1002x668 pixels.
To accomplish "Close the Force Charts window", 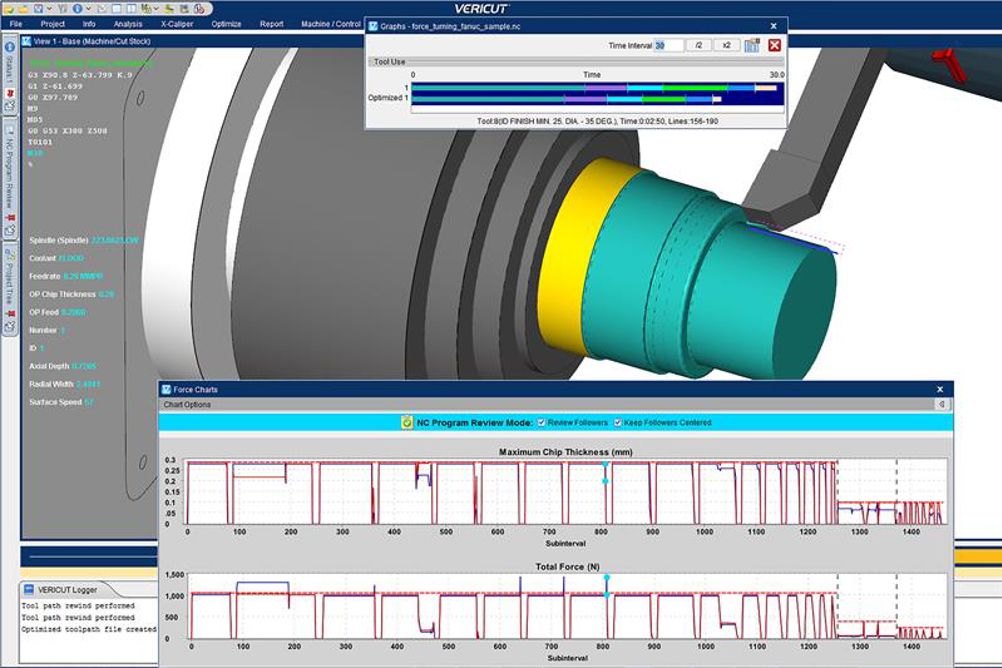I will [x=940, y=389].
